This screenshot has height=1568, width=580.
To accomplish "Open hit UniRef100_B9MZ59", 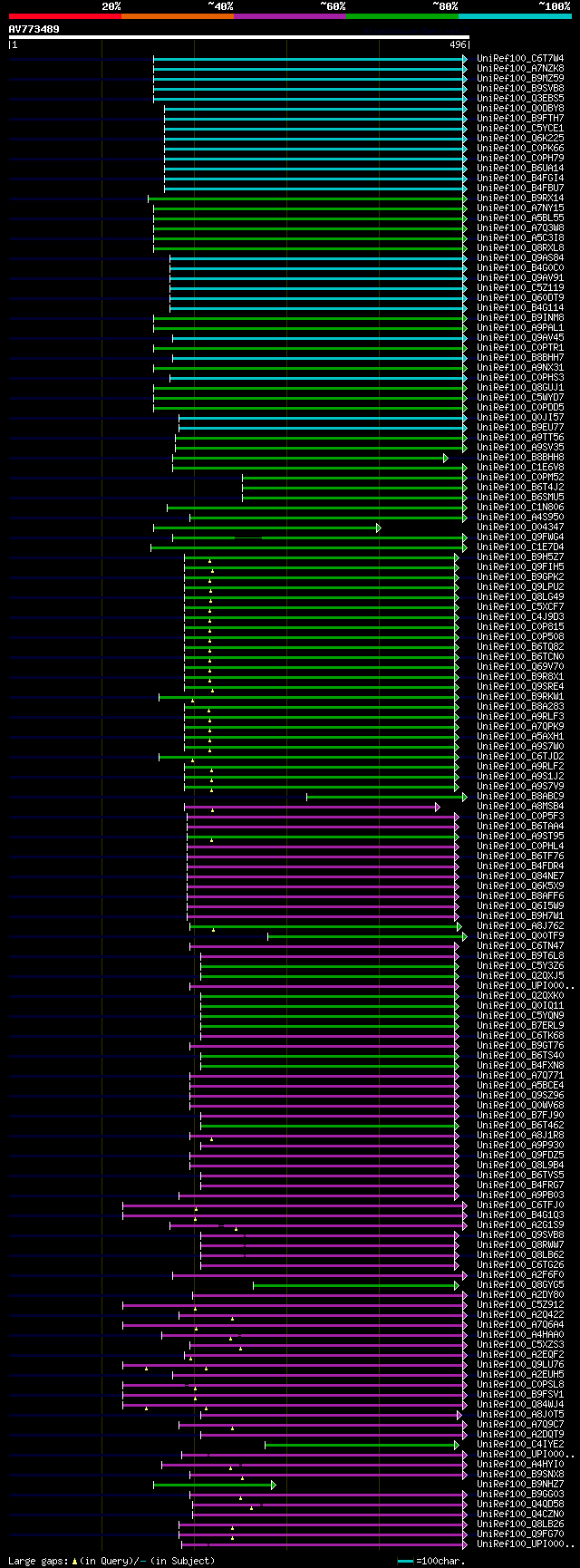I will [520, 79].
